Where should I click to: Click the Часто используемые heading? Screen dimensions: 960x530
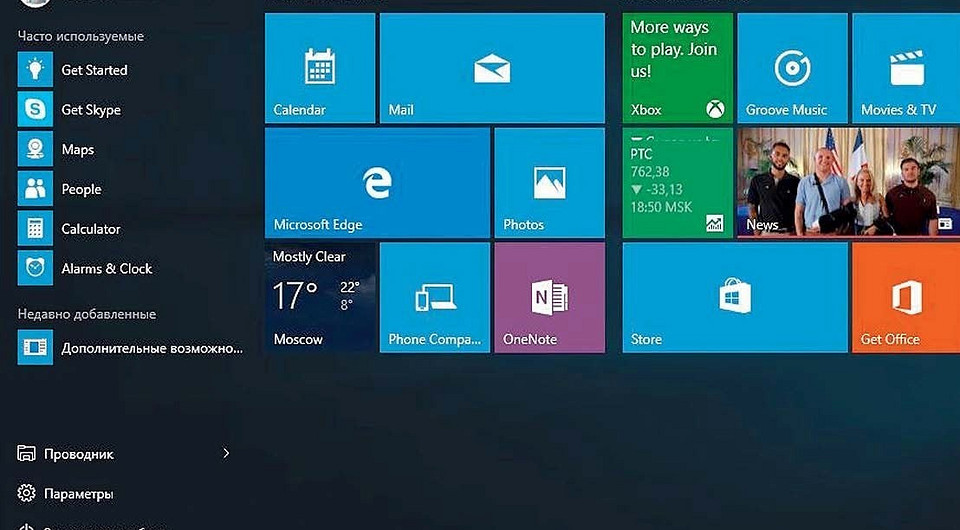(x=81, y=37)
